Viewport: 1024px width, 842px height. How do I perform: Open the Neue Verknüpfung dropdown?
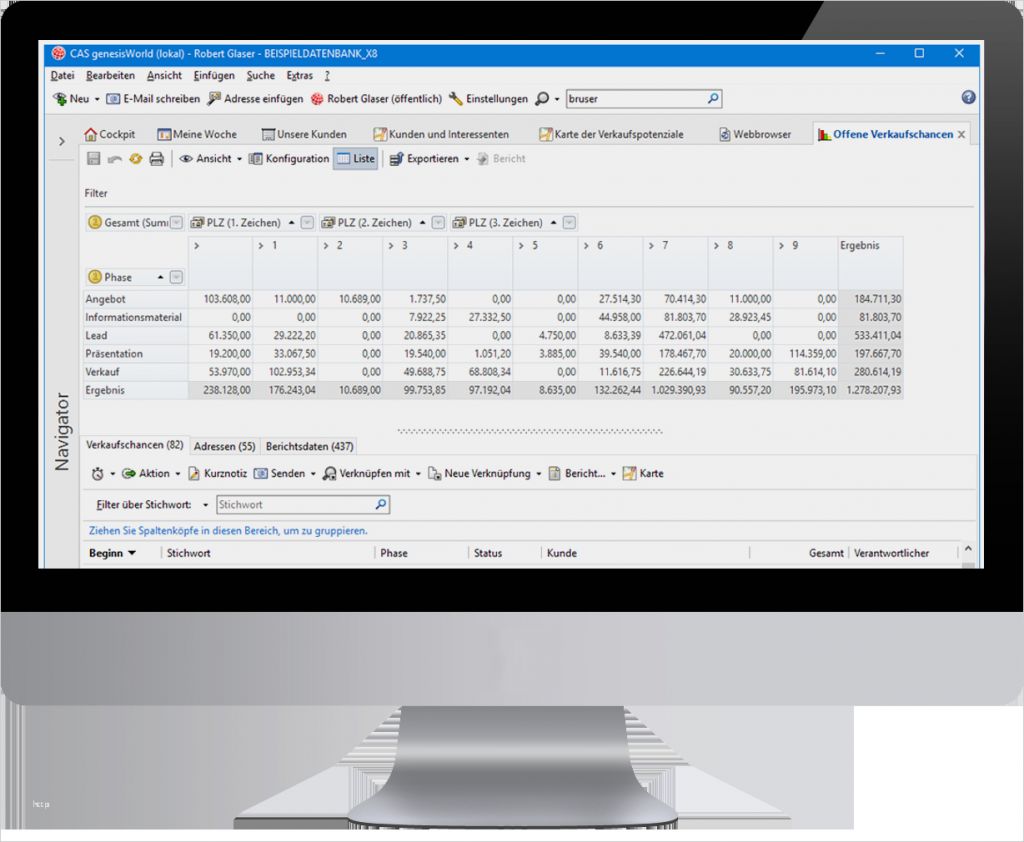(490, 473)
